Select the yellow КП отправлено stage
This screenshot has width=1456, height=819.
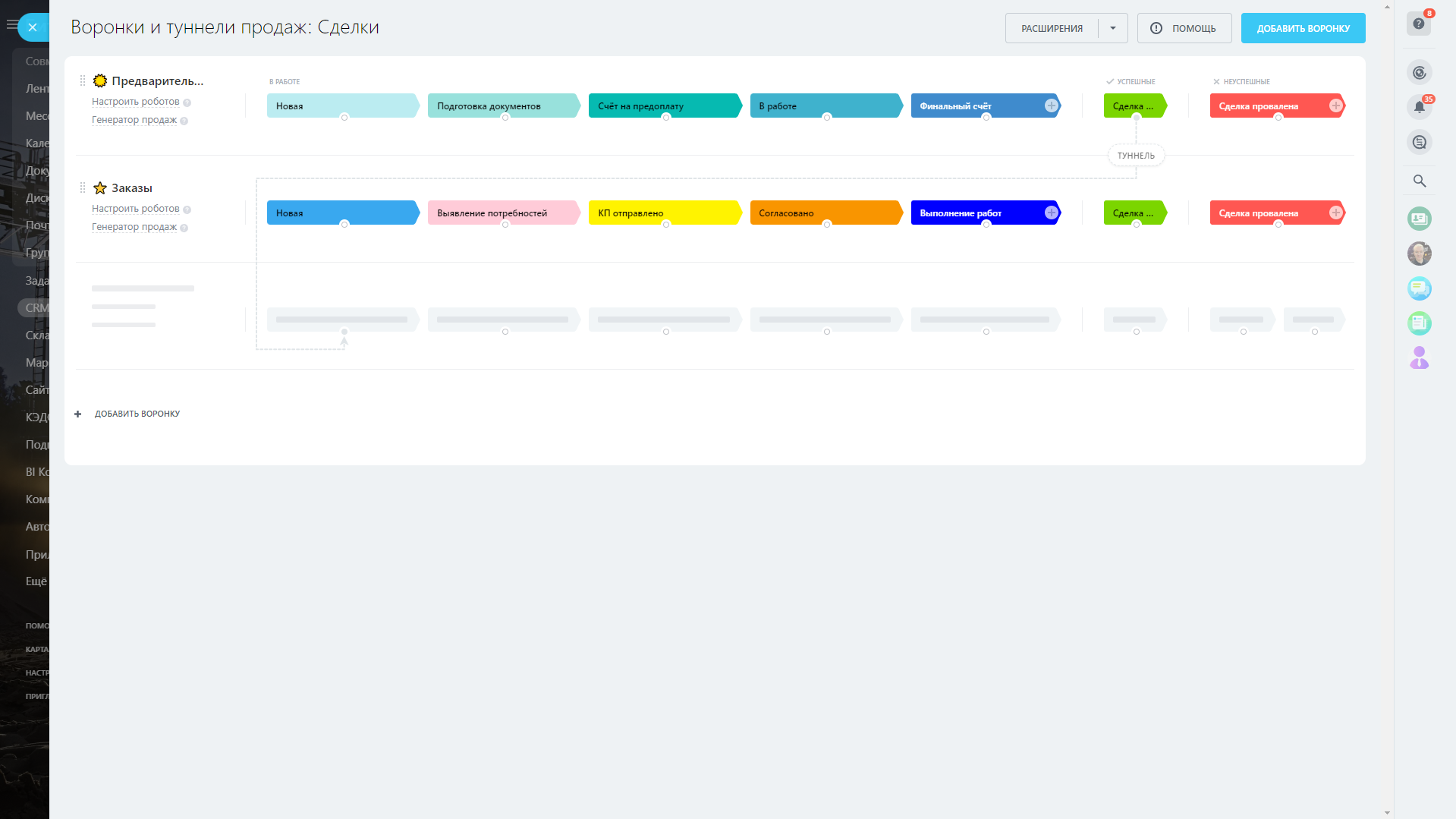pyautogui.click(x=665, y=213)
